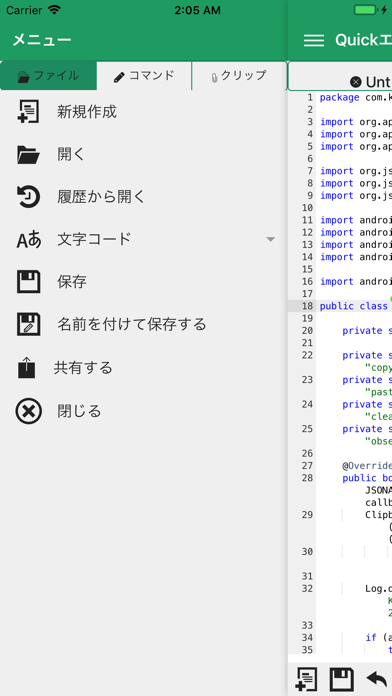Tap the save floppy icon in the bottom toolbar
The height and width of the screenshot is (696, 392).
[x=342, y=680]
